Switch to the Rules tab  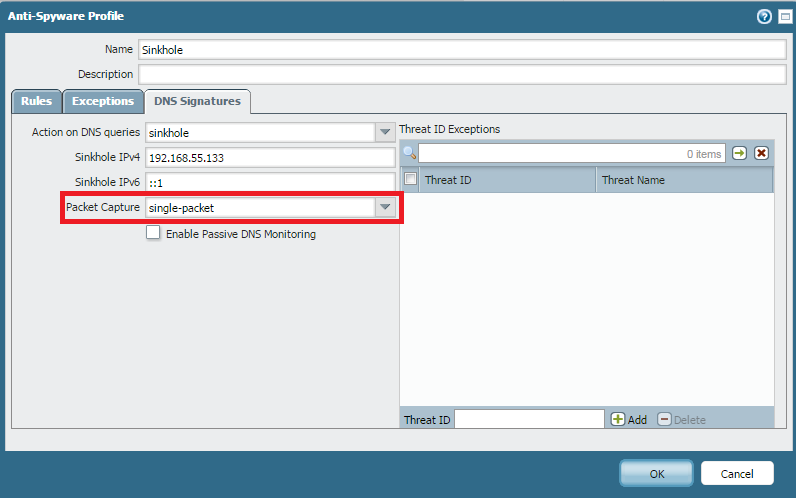pos(37,101)
